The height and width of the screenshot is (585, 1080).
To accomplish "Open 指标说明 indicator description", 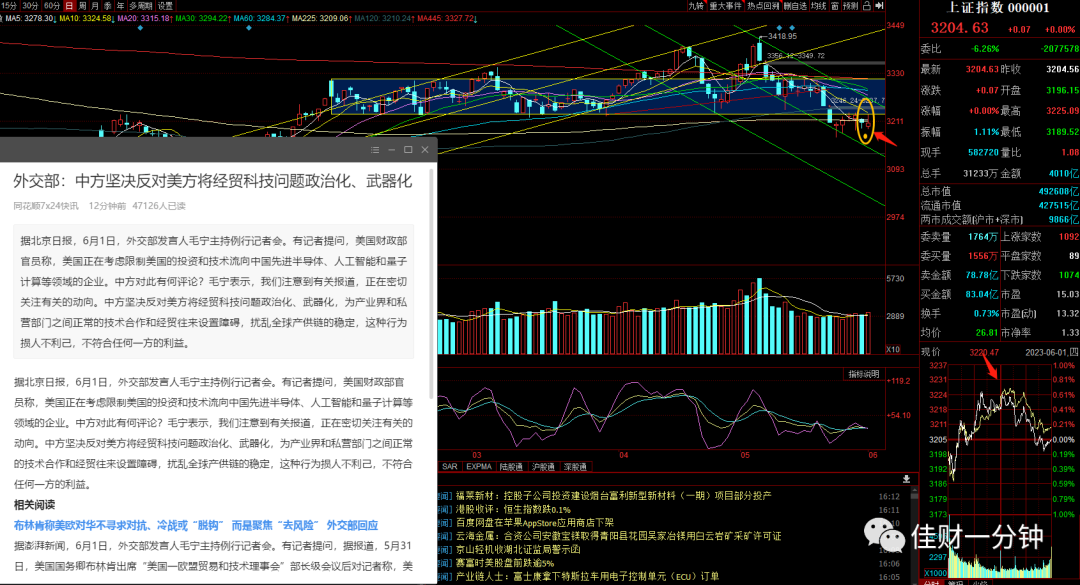I will tap(864, 374).
